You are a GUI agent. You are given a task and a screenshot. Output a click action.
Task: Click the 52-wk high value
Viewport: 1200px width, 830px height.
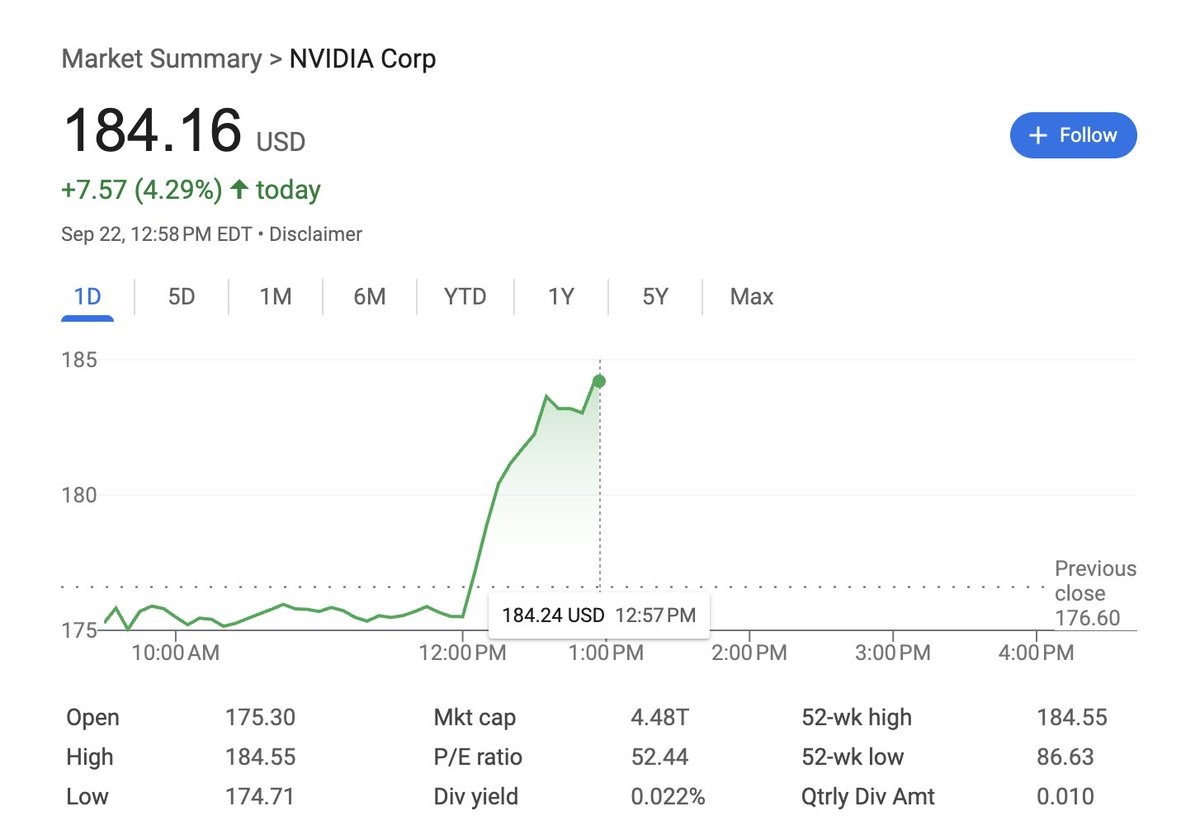(x=1072, y=717)
